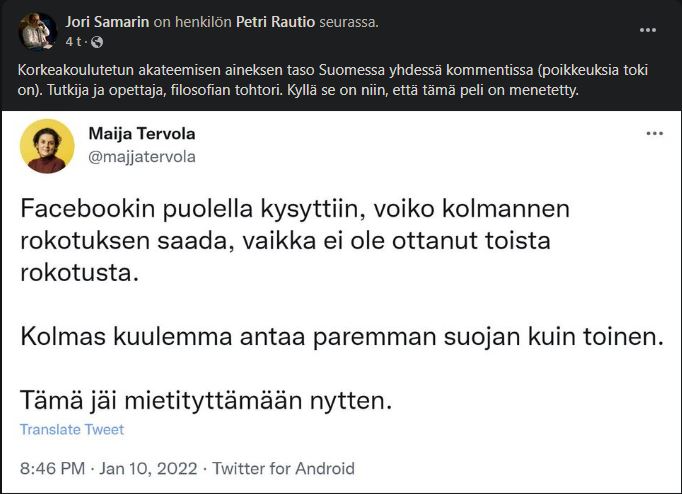Open Jori Samarin's profile name link
The image size is (682, 494).
106,22
